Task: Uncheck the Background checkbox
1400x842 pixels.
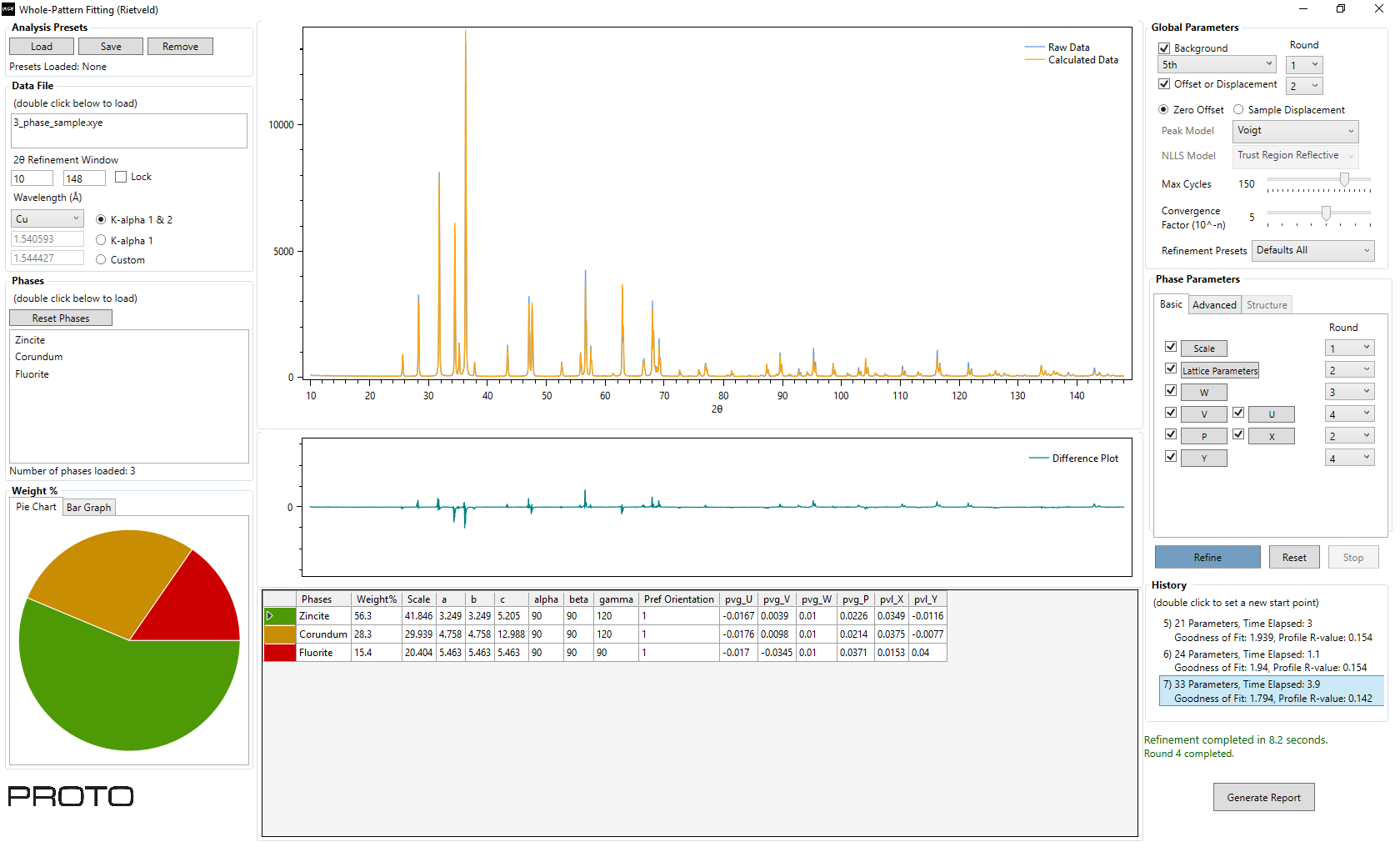Action: click(1164, 48)
